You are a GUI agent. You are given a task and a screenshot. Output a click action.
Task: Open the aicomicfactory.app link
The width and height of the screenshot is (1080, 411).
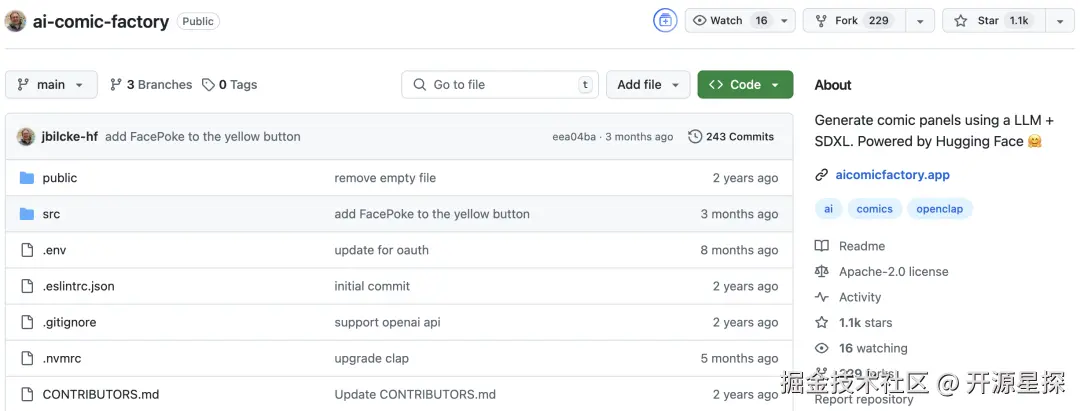pyautogui.click(x=892, y=175)
